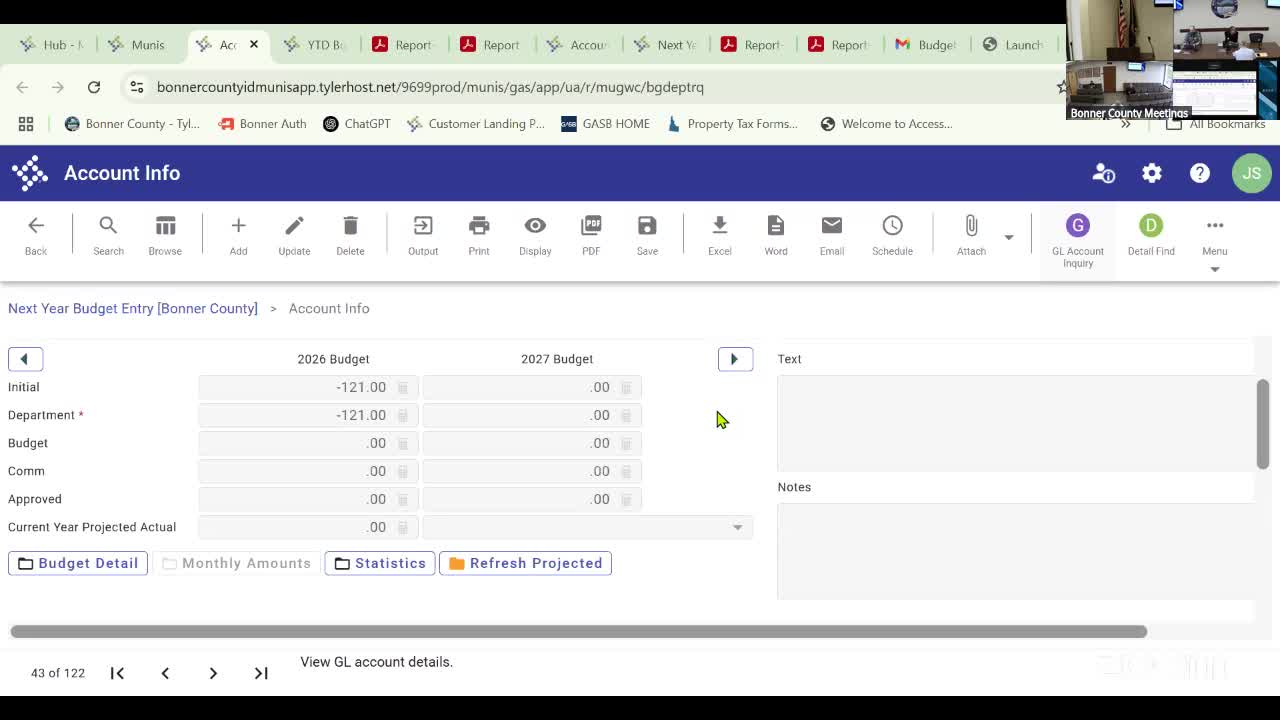Click the Refresh Projected button

526,563
